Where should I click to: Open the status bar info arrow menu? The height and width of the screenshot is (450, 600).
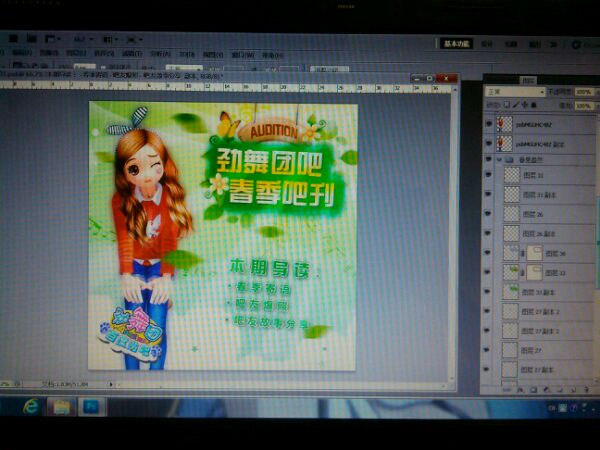click(x=111, y=384)
